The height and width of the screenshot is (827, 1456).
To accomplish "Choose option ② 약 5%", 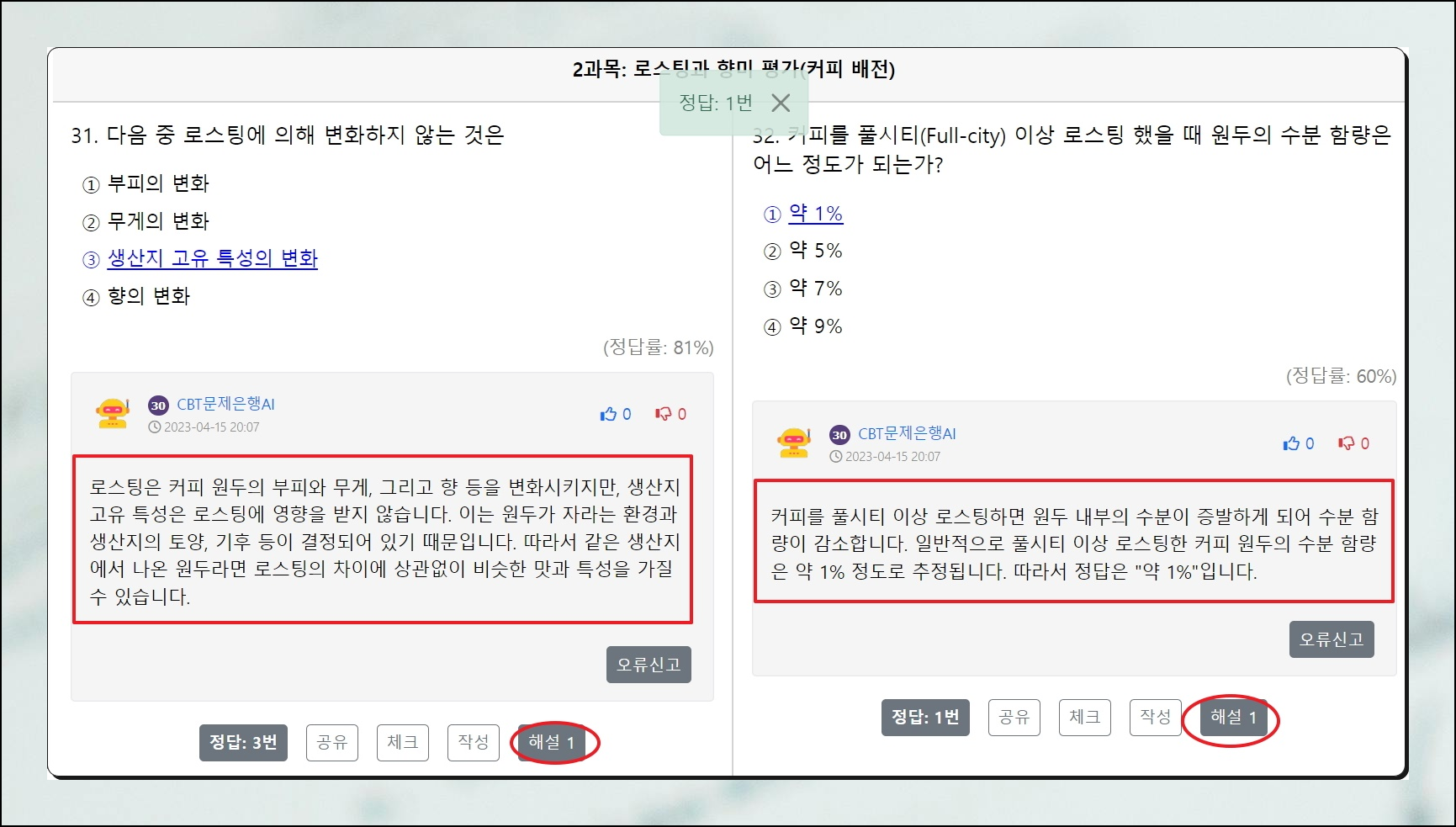I will click(x=803, y=251).
